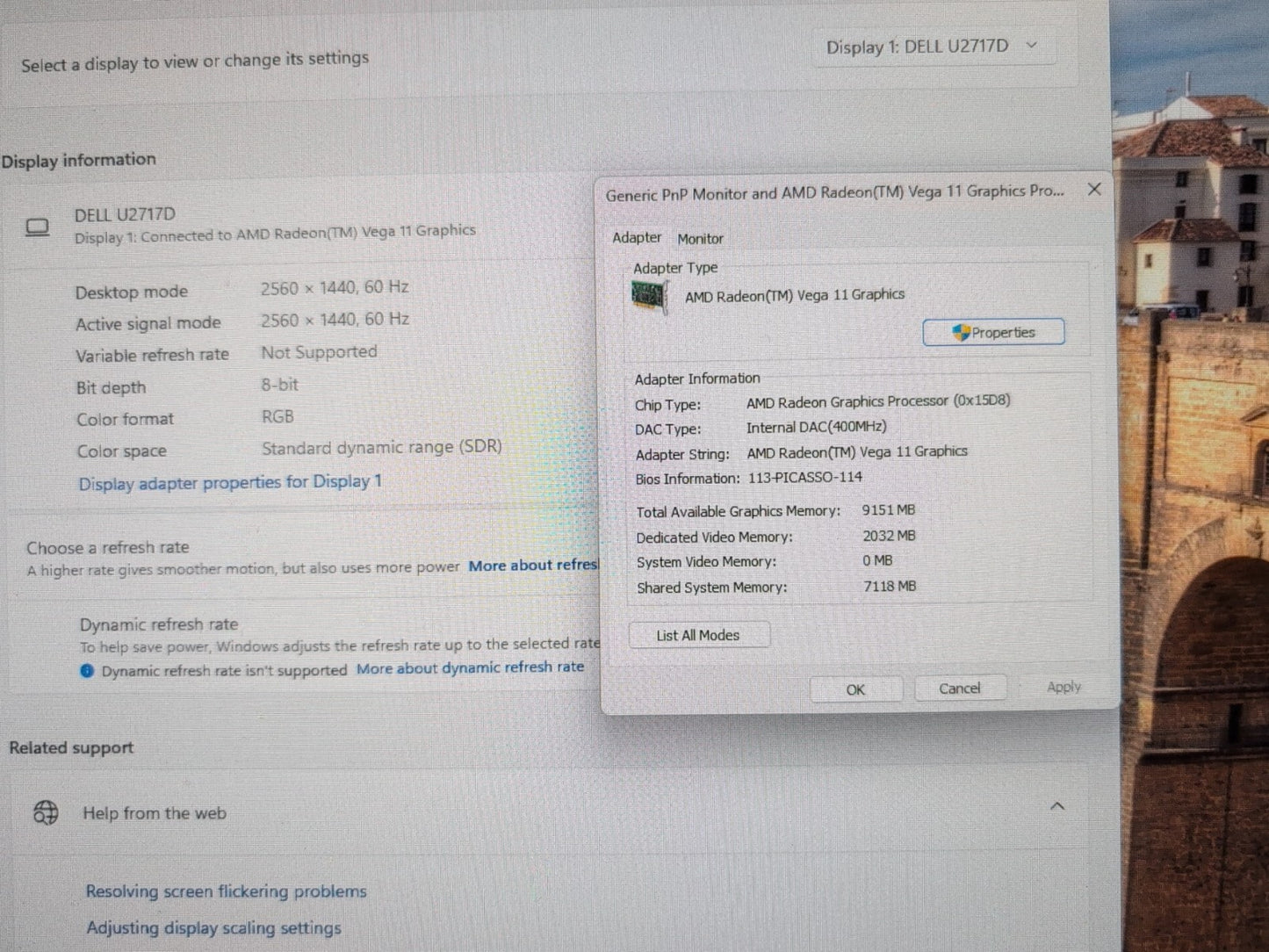
Task: Click the adapter card icon next to AMD Radeon
Action: click(650, 297)
